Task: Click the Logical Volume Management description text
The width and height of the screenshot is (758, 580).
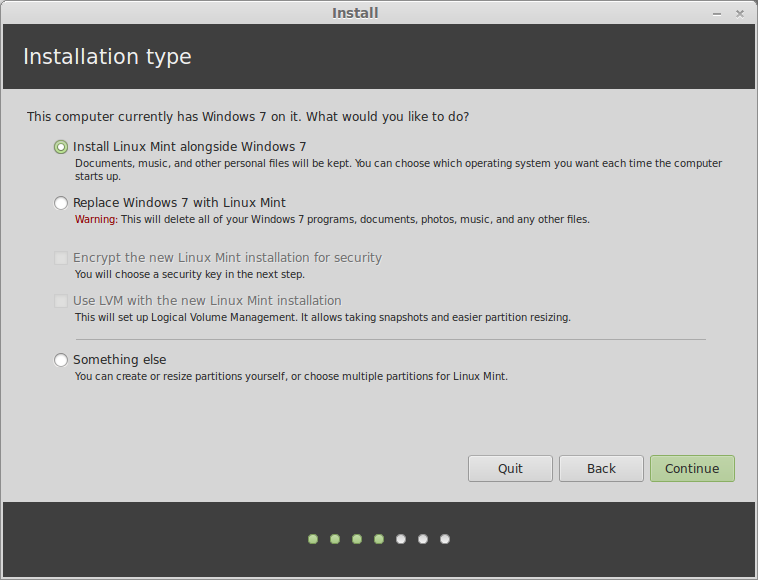Action: pos(322,318)
